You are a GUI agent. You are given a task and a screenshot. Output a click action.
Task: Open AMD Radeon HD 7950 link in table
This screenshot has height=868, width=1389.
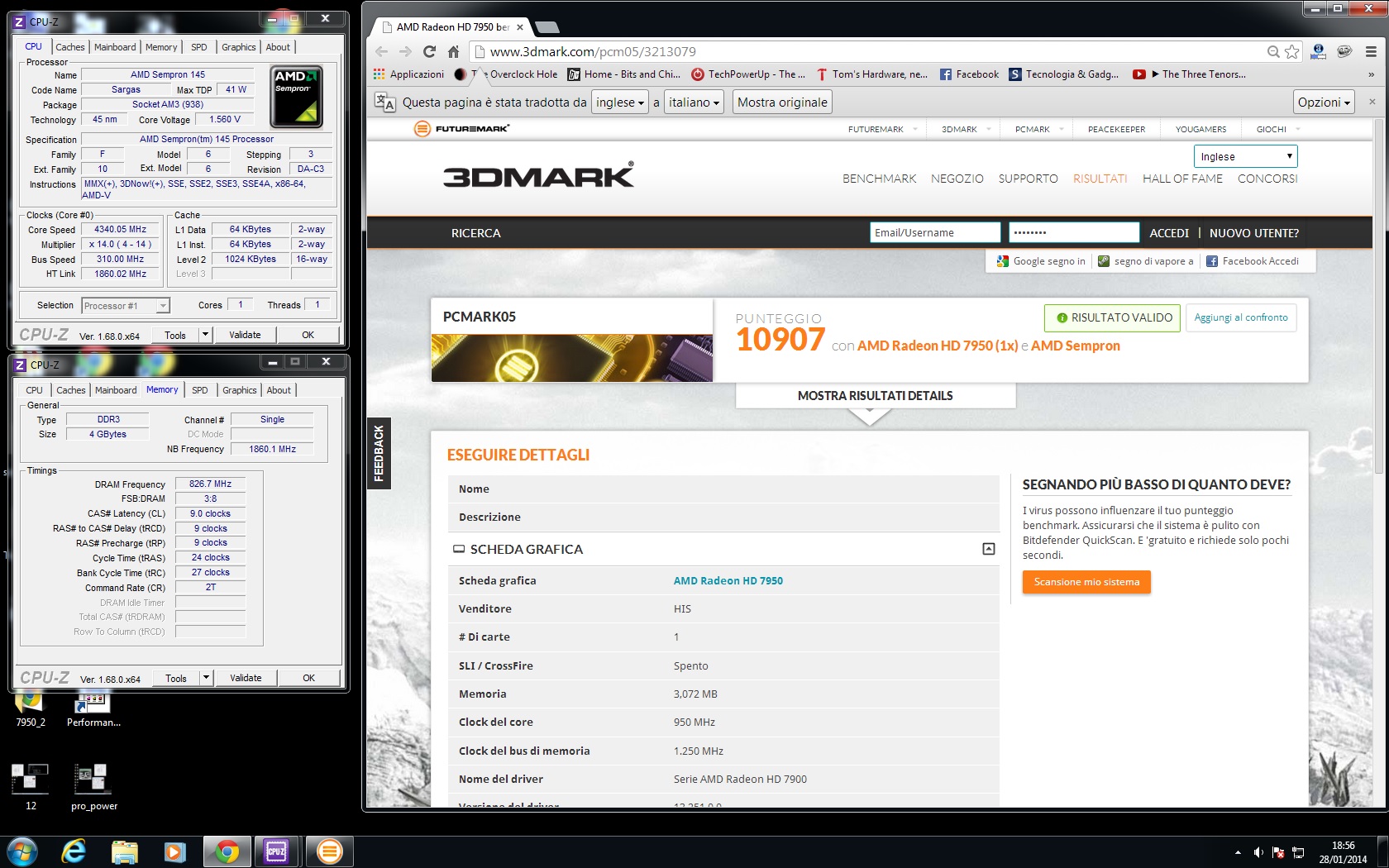pos(728,580)
